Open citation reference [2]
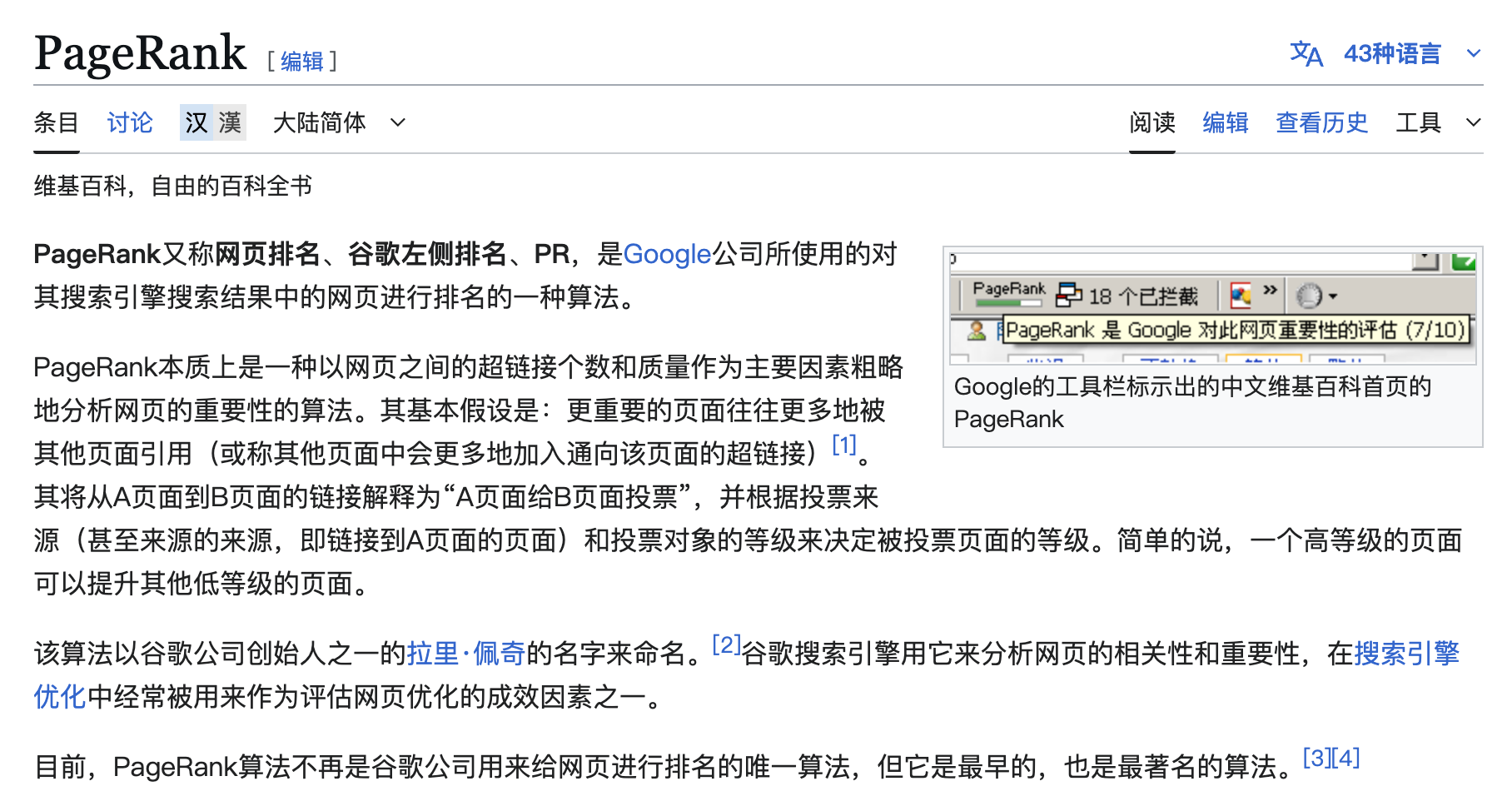Screen dimensions: 1512x806 (726, 644)
